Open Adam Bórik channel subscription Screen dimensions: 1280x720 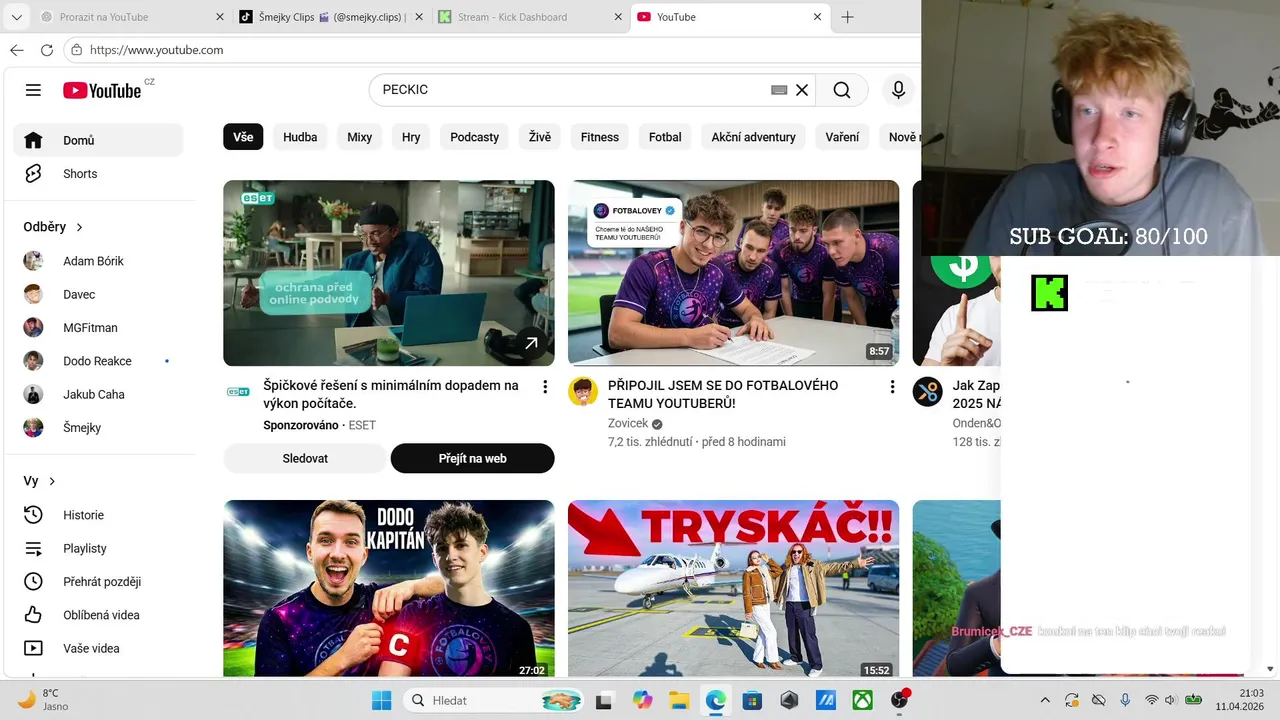click(x=98, y=261)
